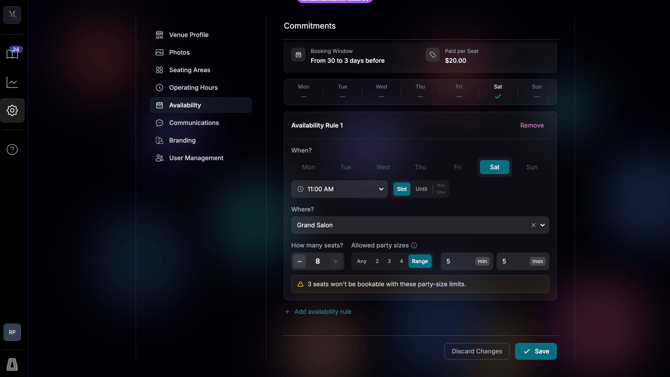Open the help question mark icon

12,150
